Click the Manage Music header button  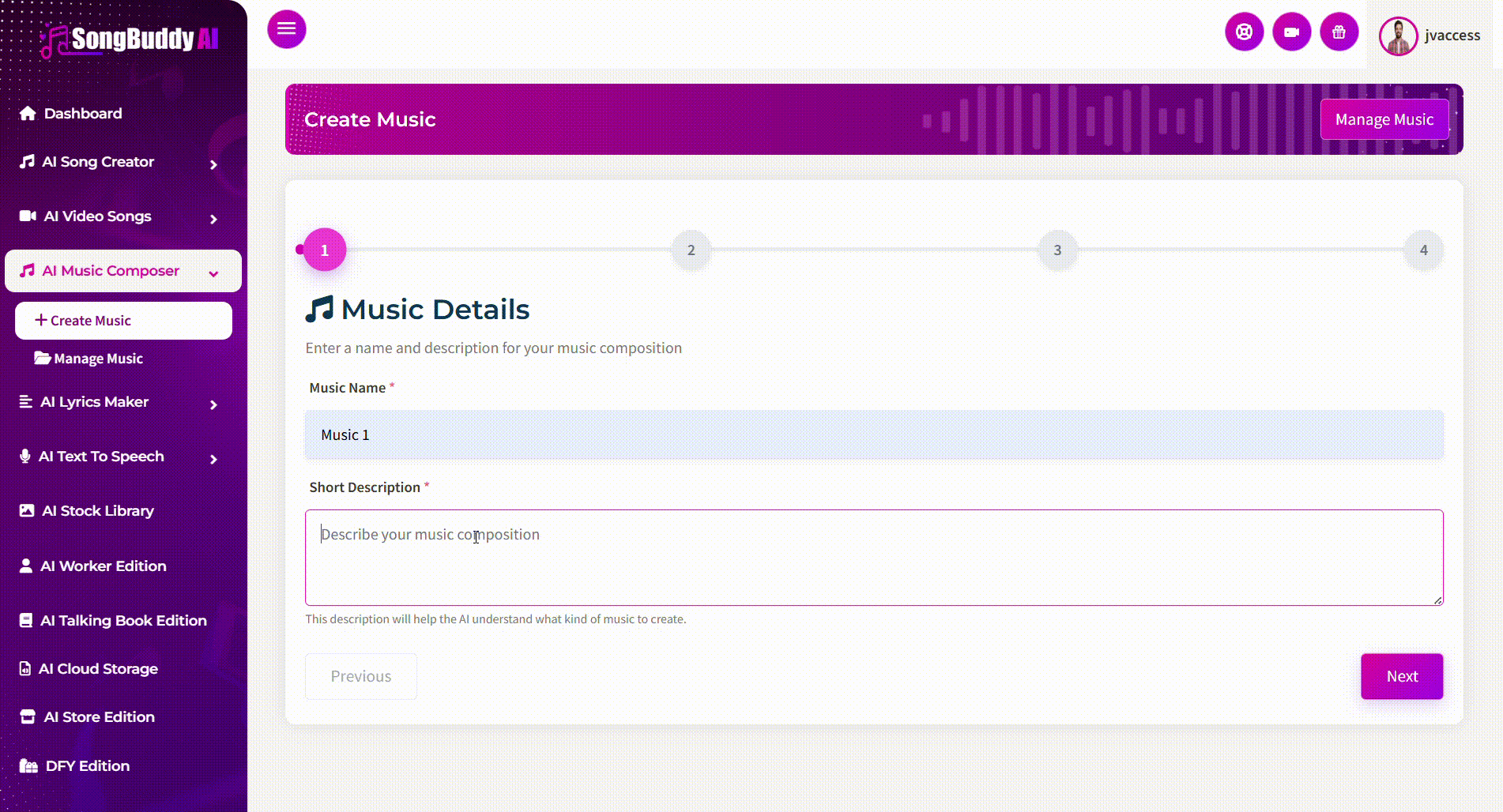pyautogui.click(x=1384, y=119)
